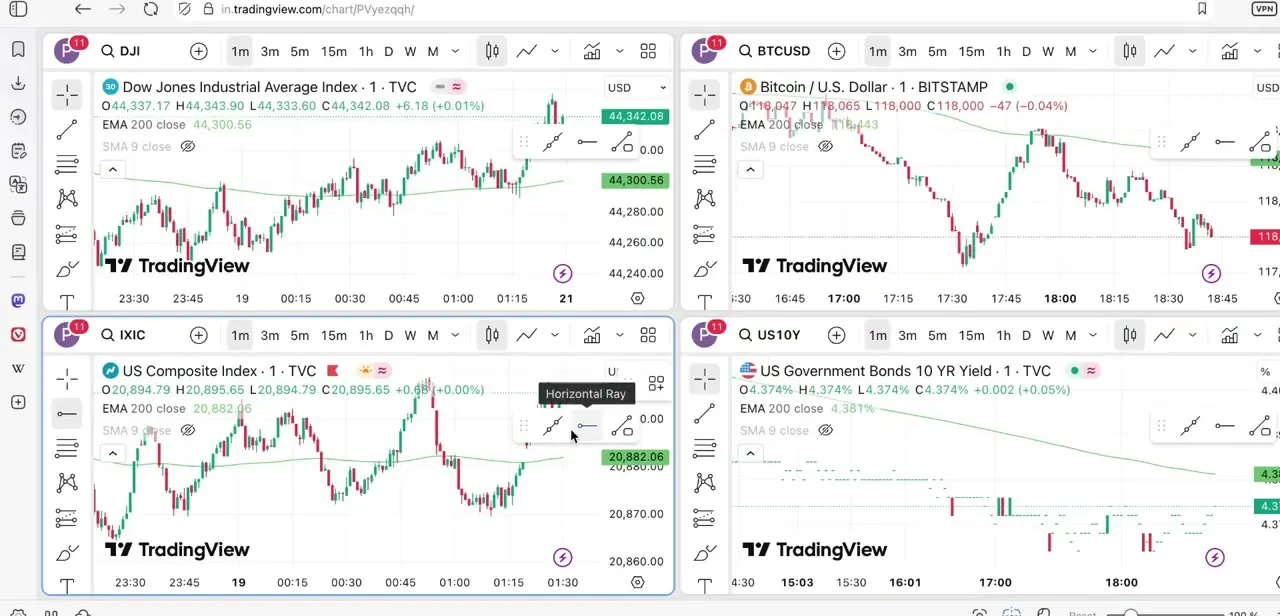This screenshot has height=616, width=1280.
Task: Select brush tool in BTCUSD panel sidebar
Action: click(705, 269)
